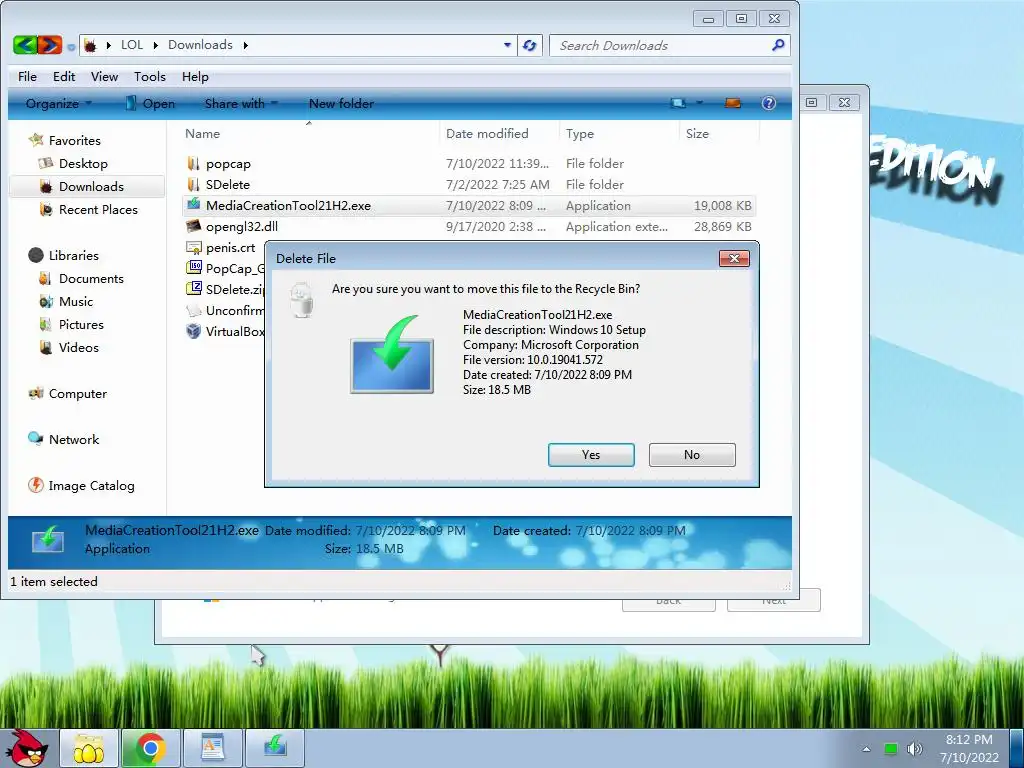Click the details pane file thumbnail
Image resolution: width=1024 pixels, height=768 pixels.
[x=48, y=539]
